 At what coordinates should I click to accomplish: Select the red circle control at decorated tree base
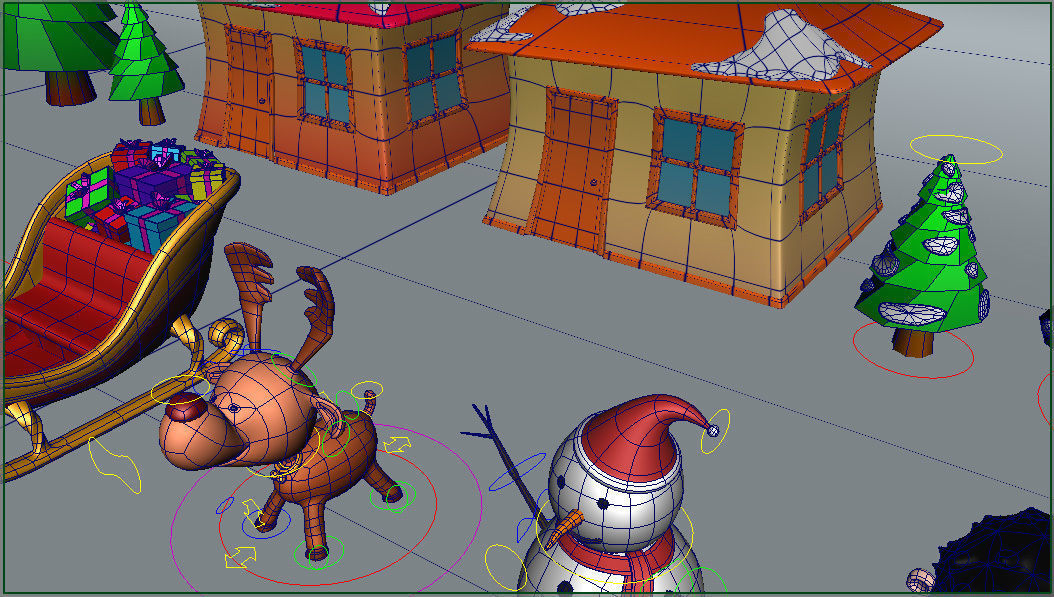pyautogui.click(x=914, y=348)
